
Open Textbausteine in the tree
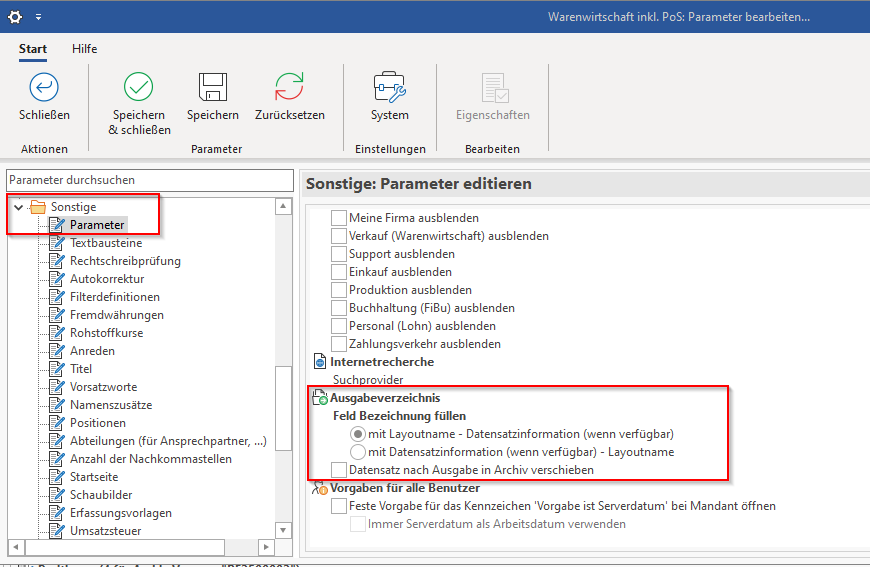(105, 243)
